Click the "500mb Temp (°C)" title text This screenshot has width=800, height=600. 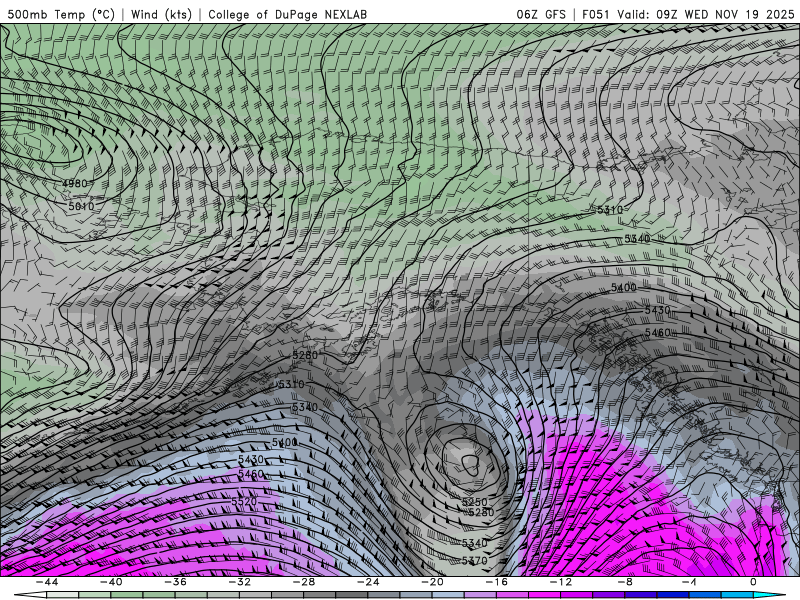[61, 14]
